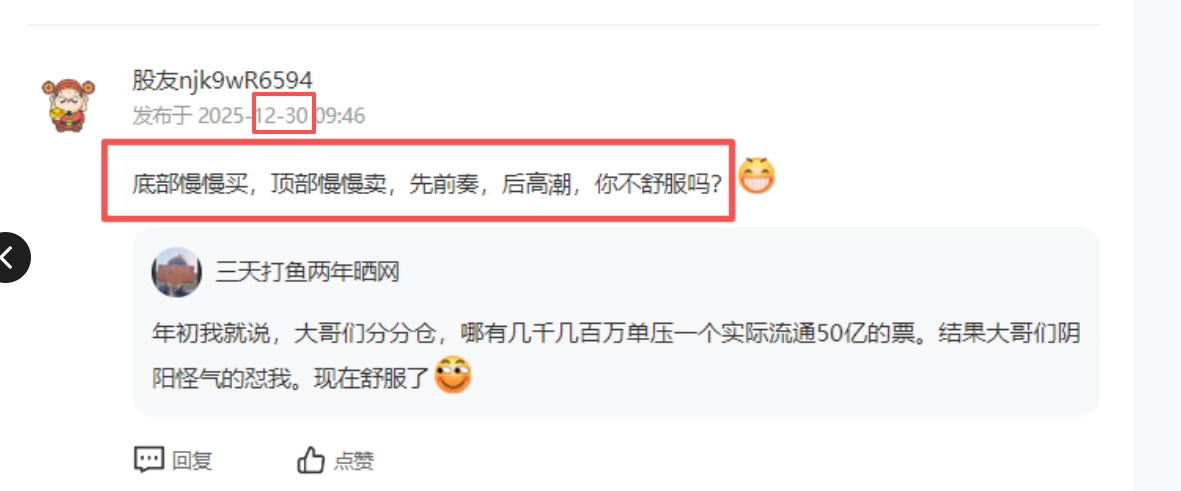Viewport: 1181px width, 491px height.
Task: Click the 回复 text label
Action: point(192,461)
